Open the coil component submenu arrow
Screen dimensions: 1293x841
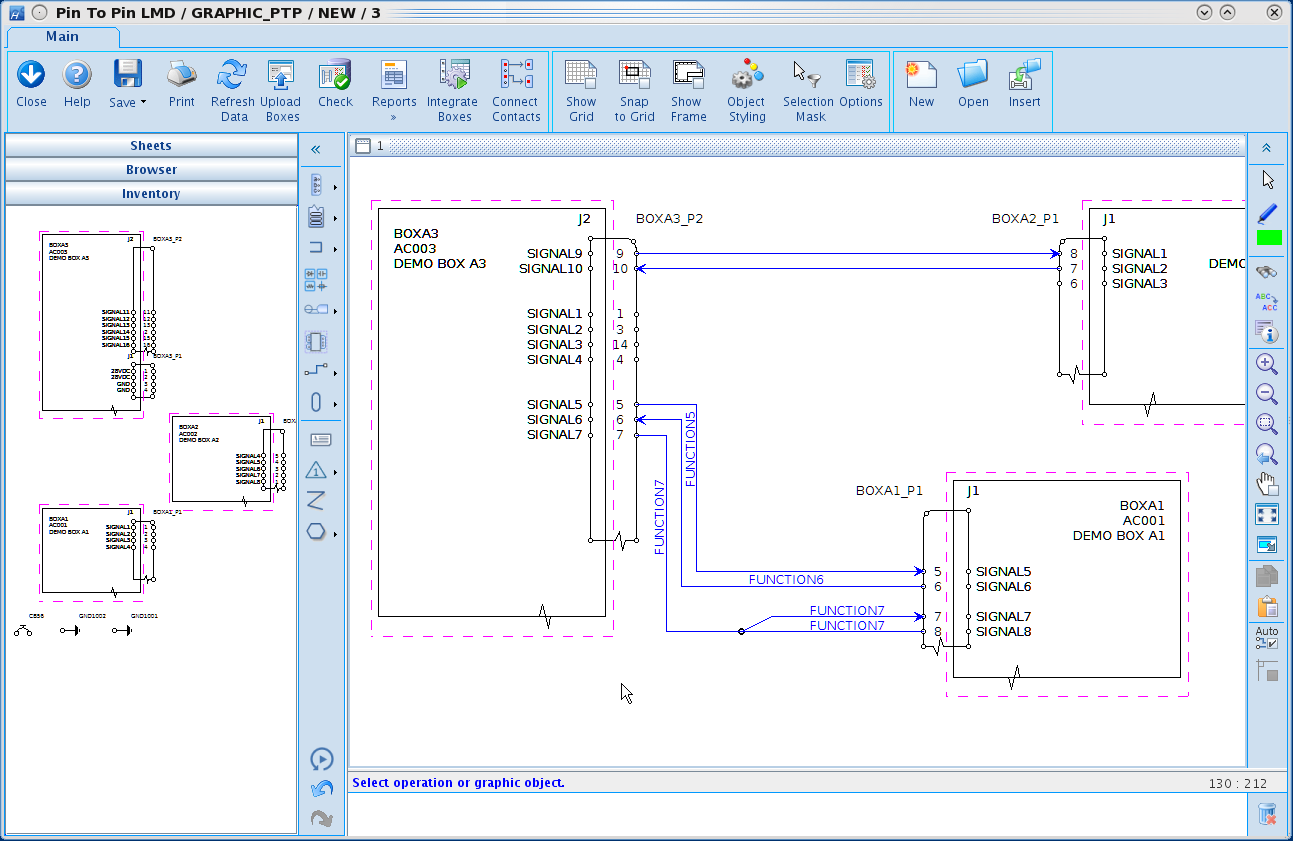coord(335,218)
